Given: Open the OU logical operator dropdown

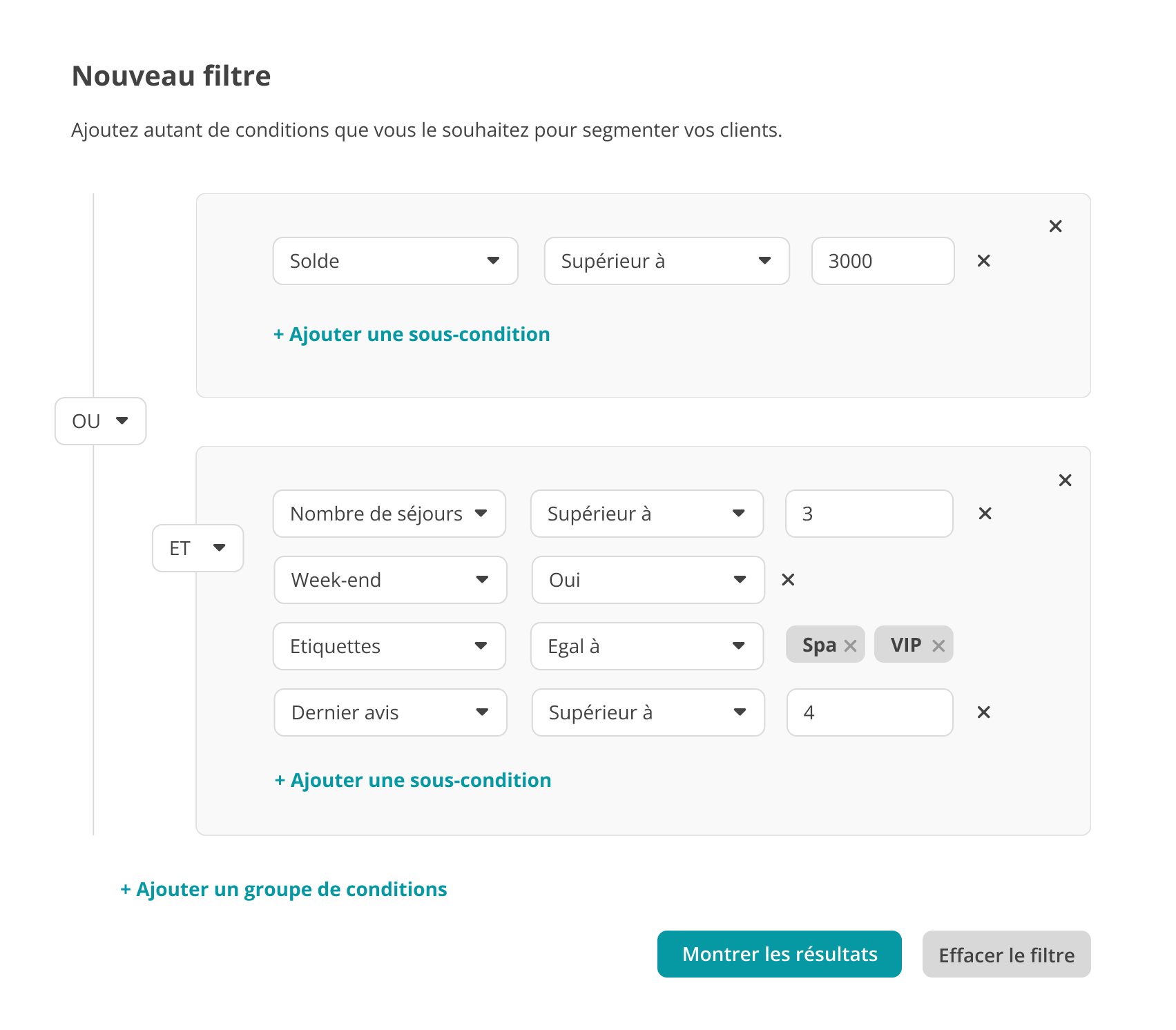Looking at the screenshot, I should pyautogui.click(x=101, y=421).
